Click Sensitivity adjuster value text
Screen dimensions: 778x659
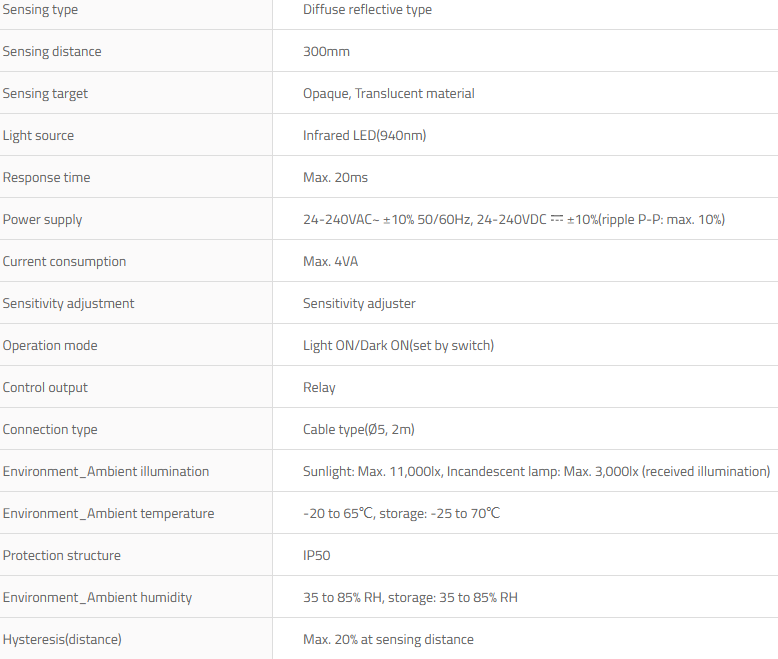[359, 304]
